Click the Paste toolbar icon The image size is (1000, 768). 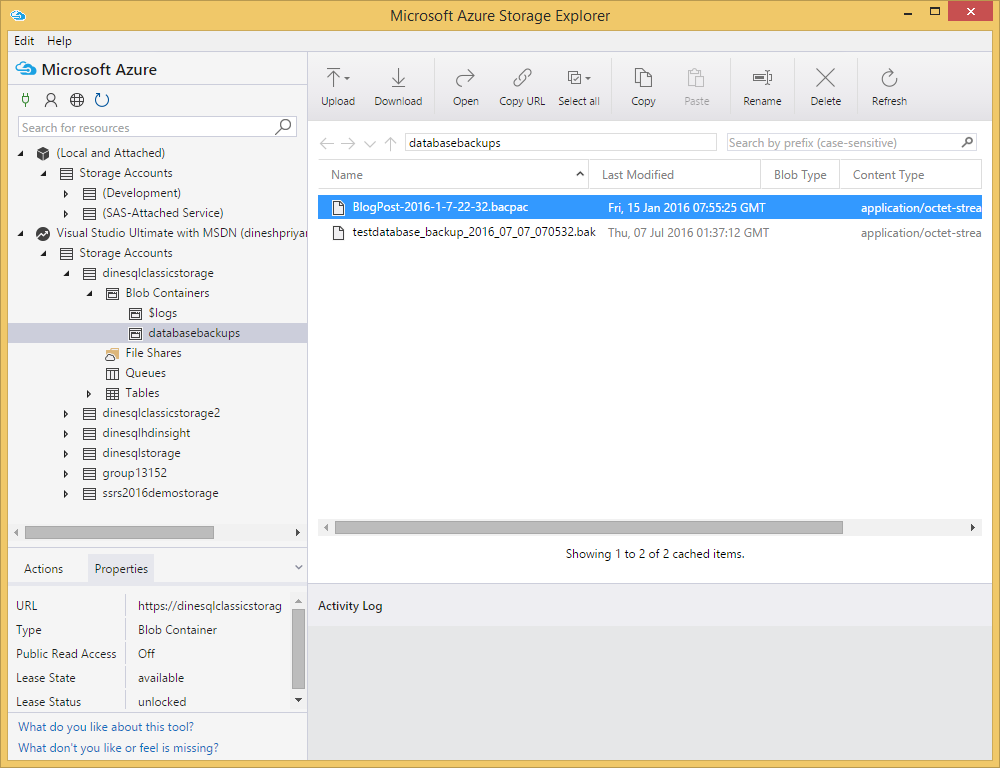click(x=696, y=78)
